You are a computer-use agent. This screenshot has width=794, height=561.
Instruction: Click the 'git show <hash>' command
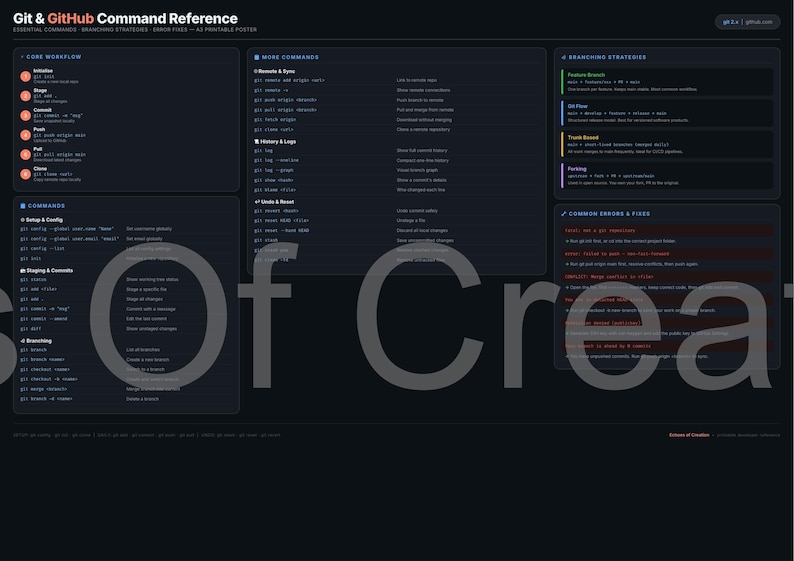click(x=274, y=180)
